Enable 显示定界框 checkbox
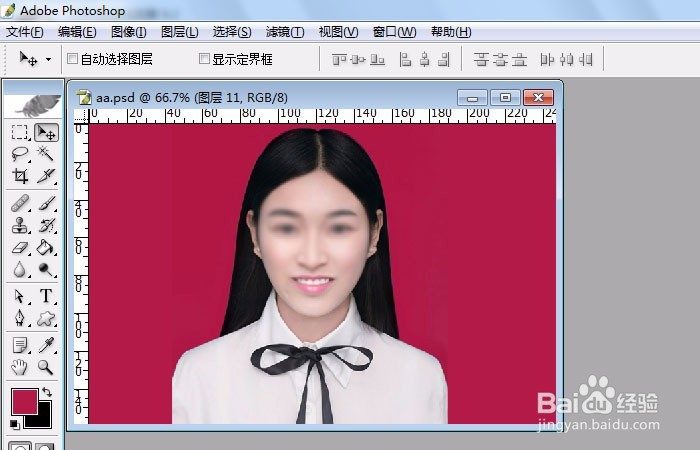700x450 pixels. pyautogui.click(x=204, y=58)
